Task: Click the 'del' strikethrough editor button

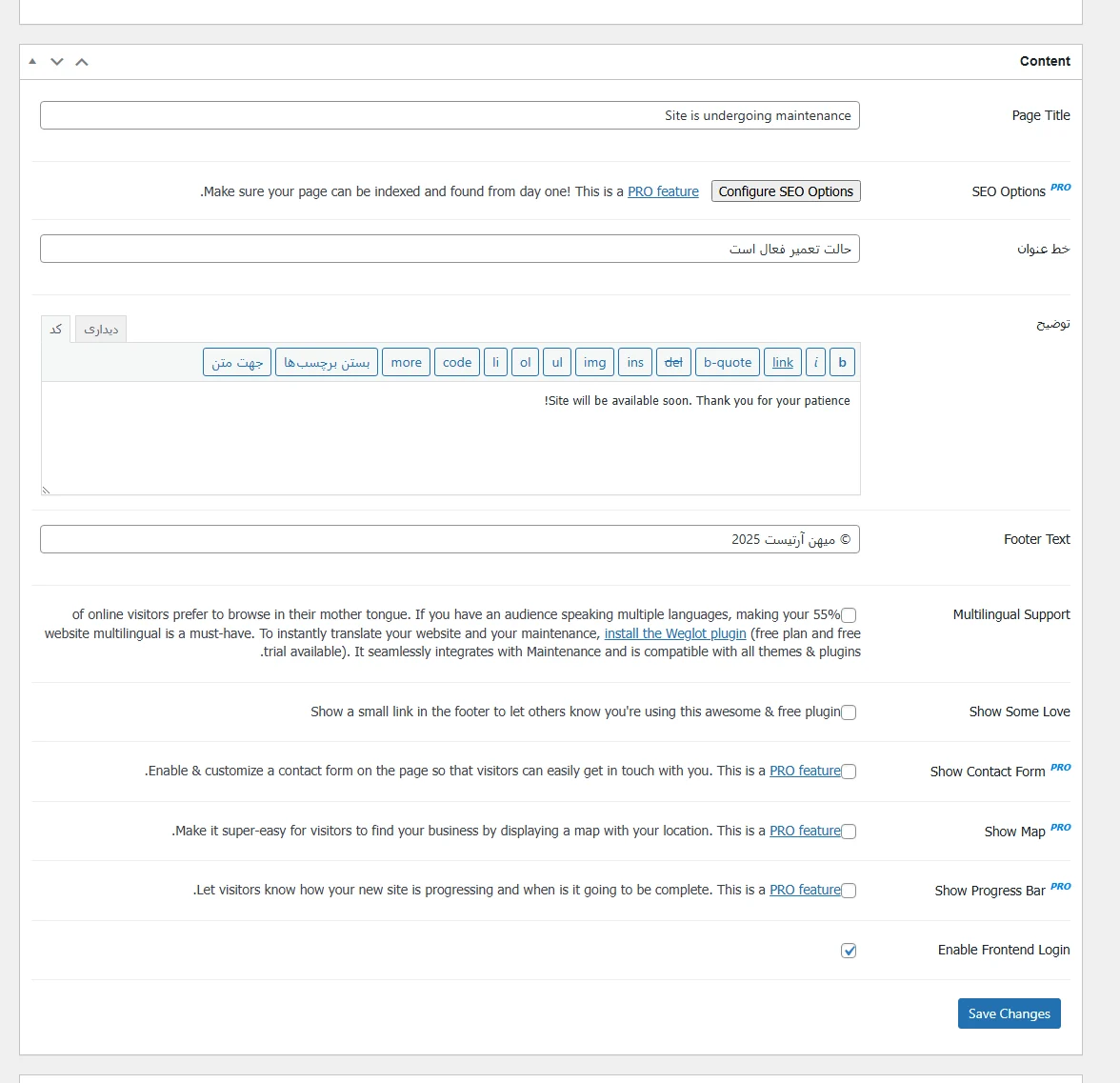Action: tap(673, 362)
